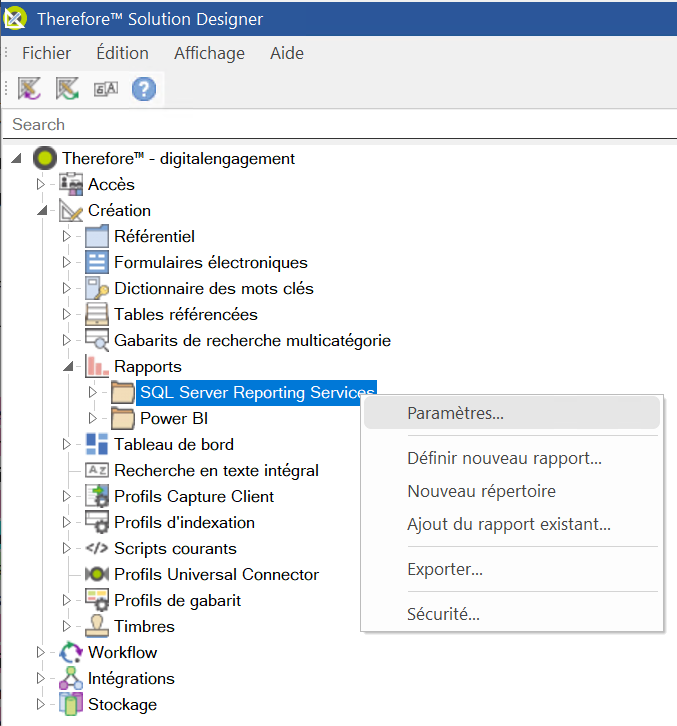This screenshot has width=677, height=726.
Task: Choose Définir nouveau rapport... in context menu
Action: click(512, 458)
